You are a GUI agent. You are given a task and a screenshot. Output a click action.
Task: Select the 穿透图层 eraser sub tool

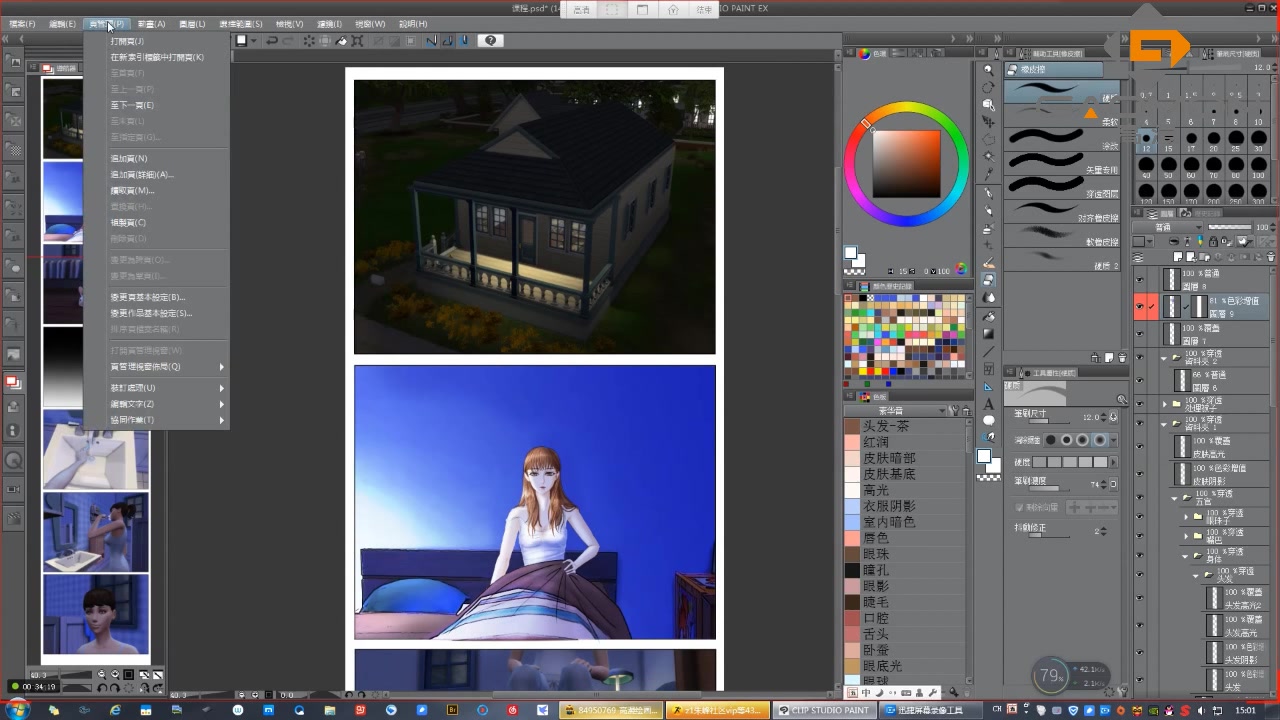(x=1063, y=186)
